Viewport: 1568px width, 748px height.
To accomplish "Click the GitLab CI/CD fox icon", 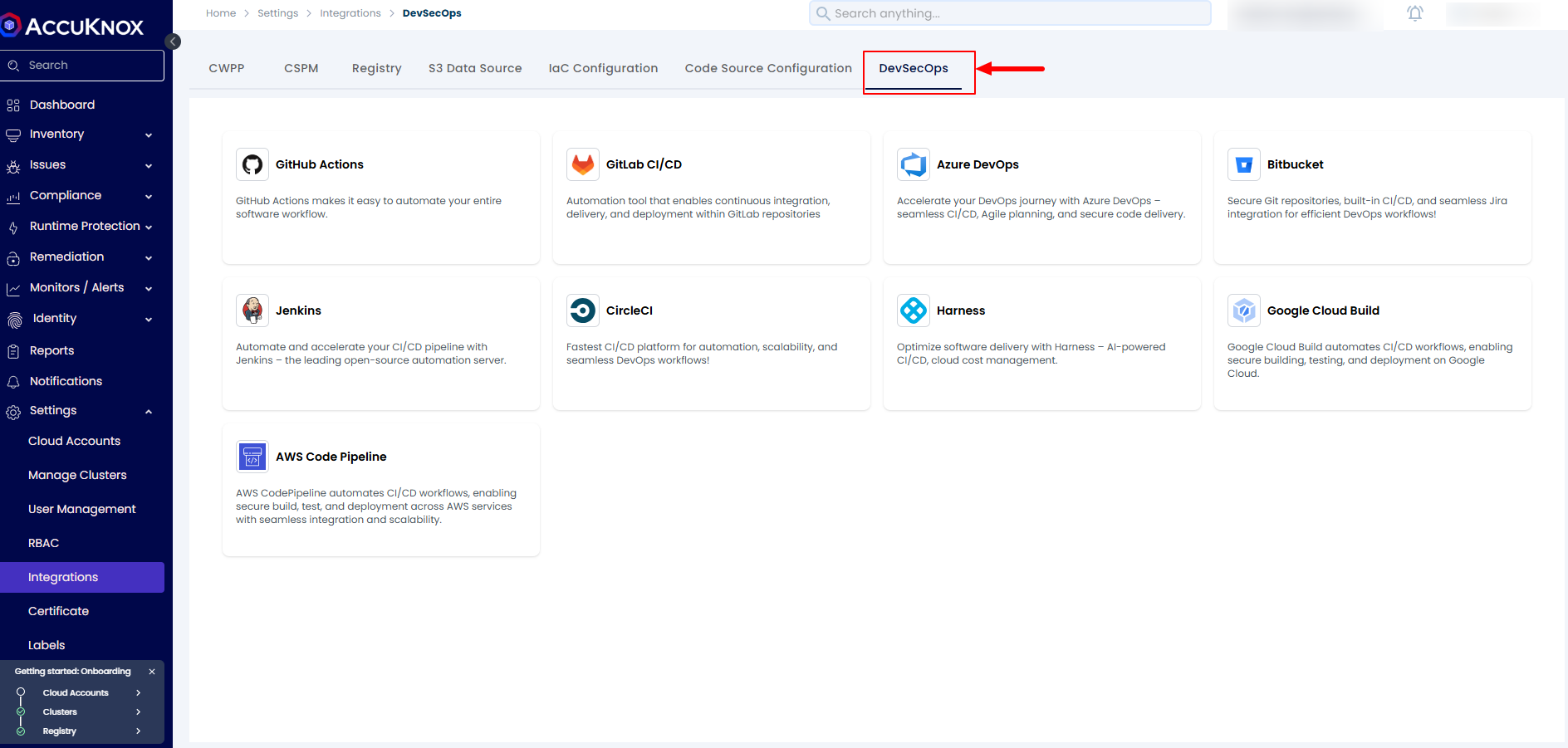I will (x=583, y=164).
